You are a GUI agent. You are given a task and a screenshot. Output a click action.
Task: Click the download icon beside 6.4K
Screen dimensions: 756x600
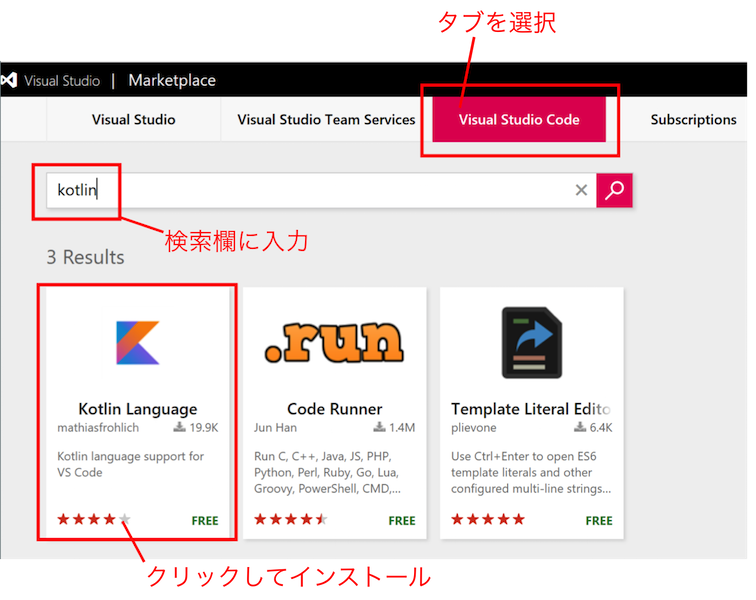click(580, 427)
